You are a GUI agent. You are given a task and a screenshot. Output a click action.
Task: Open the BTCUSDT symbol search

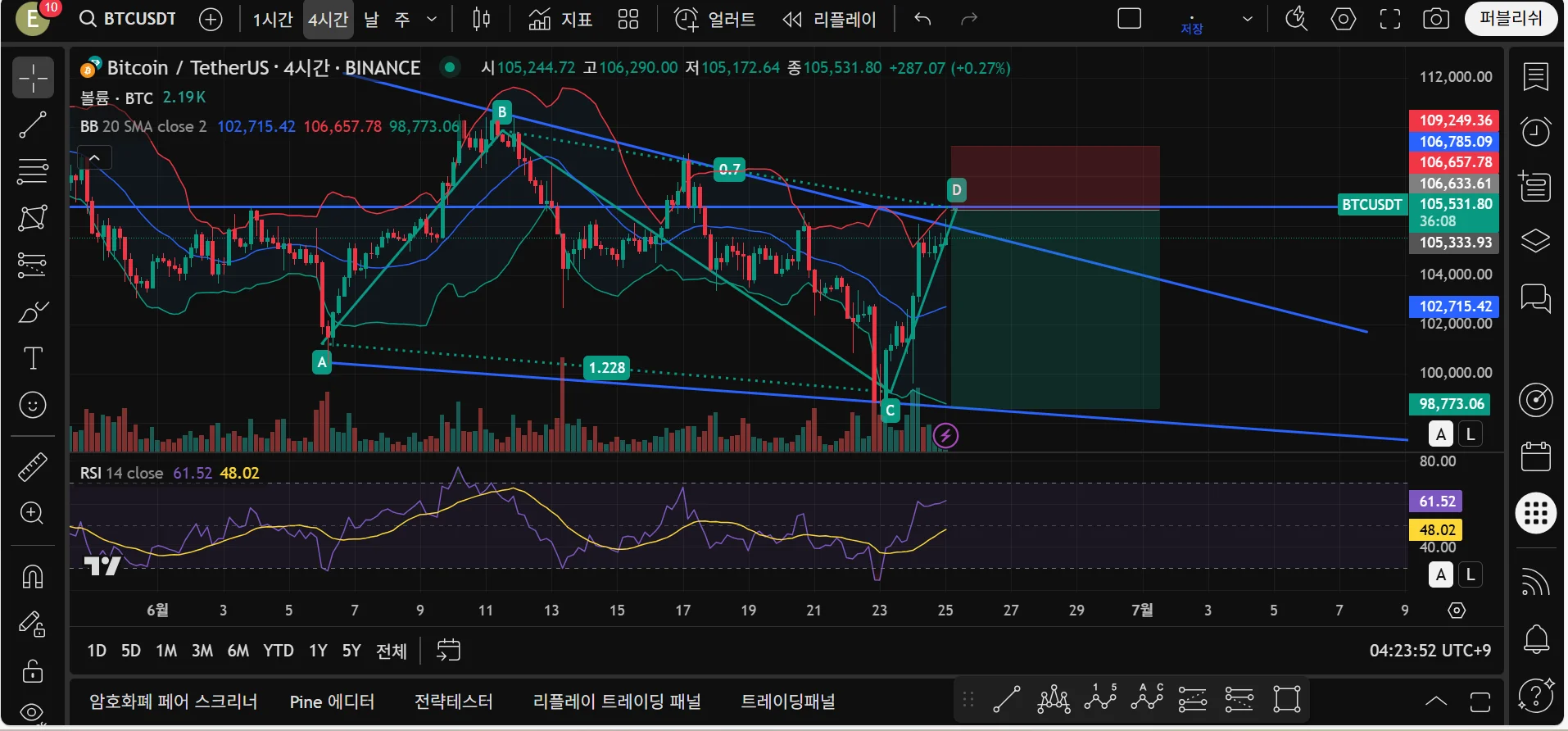[x=128, y=19]
